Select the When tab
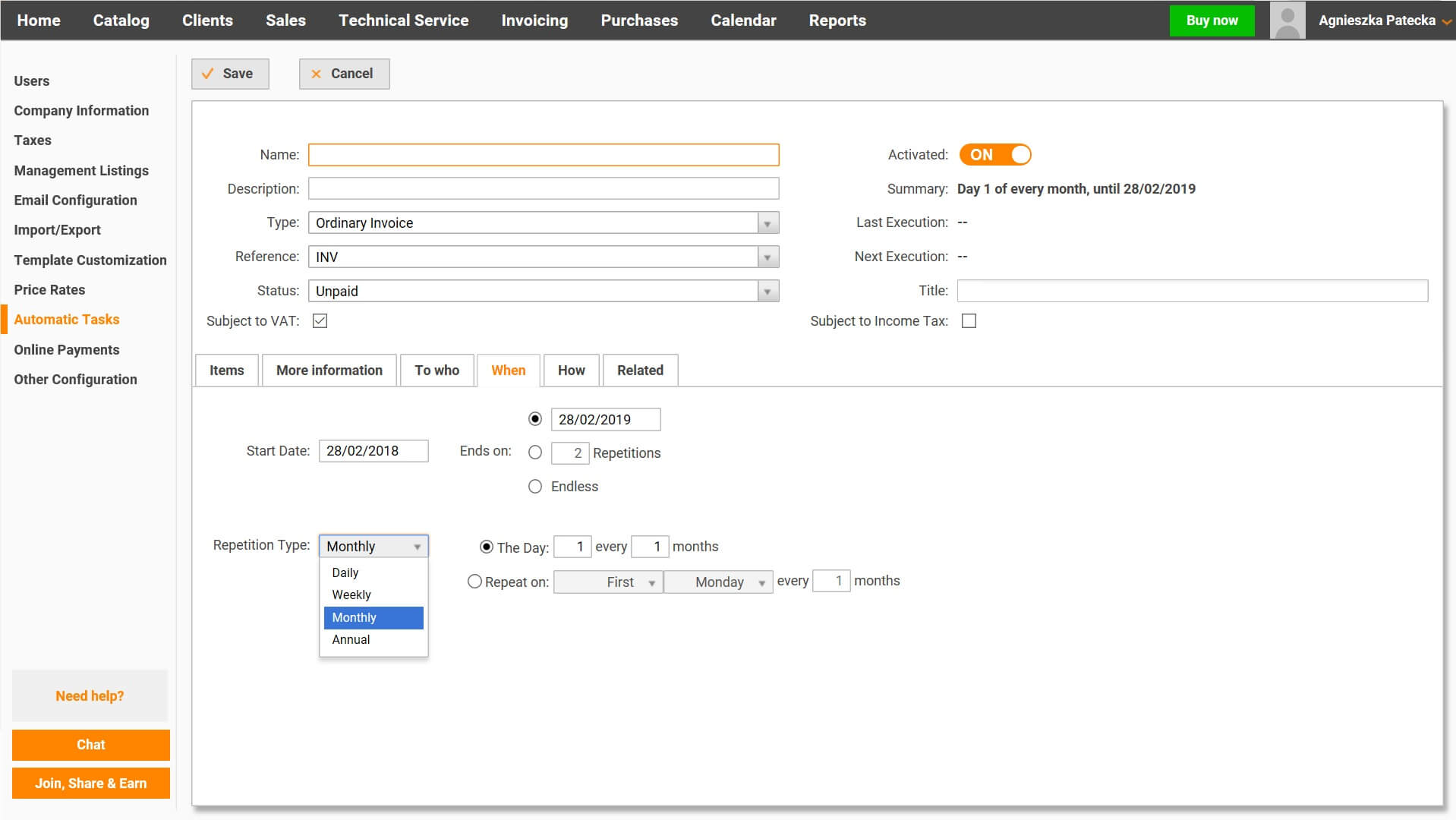This screenshot has height=820, width=1456. pyautogui.click(x=509, y=371)
